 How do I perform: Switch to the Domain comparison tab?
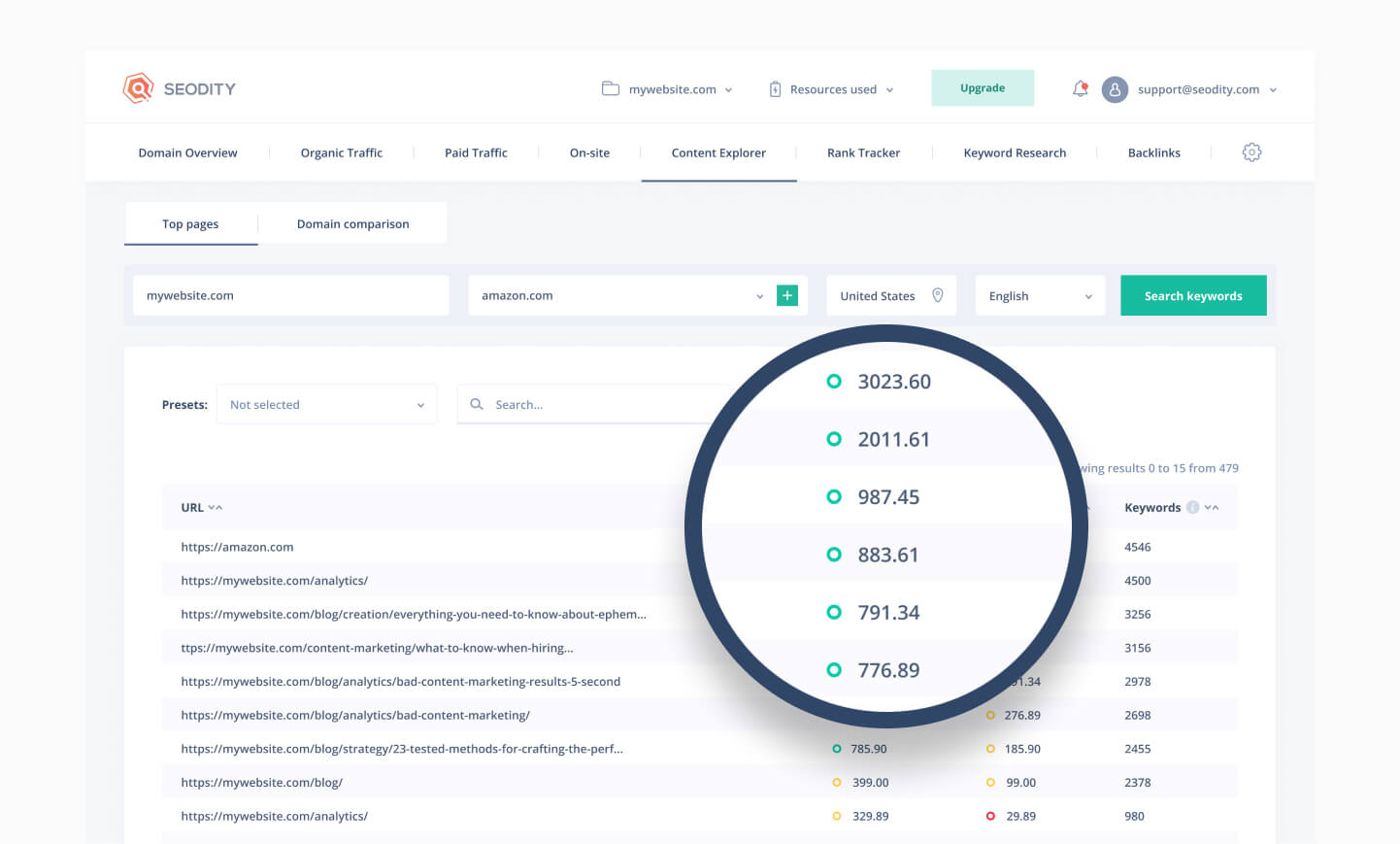click(352, 223)
